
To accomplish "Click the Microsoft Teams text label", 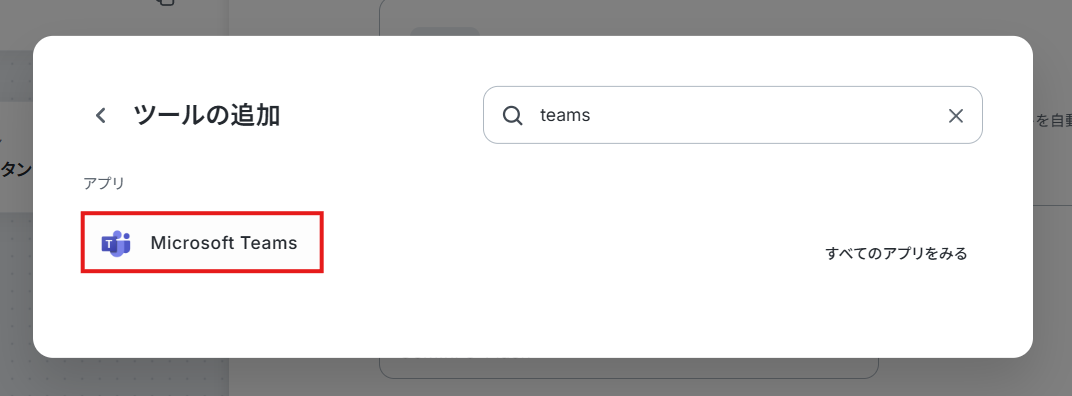I will [x=224, y=243].
